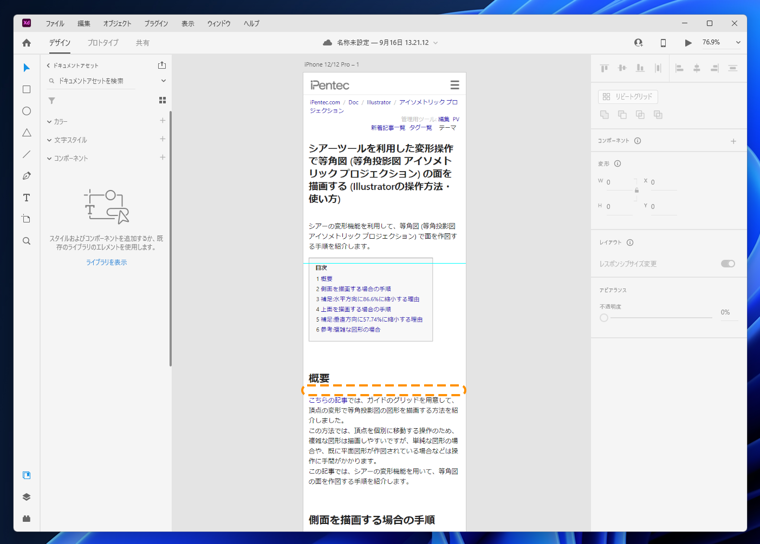The image size is (760, 544).
Task: Open the オブジェクト menu
Action: (x=117, y=23)
